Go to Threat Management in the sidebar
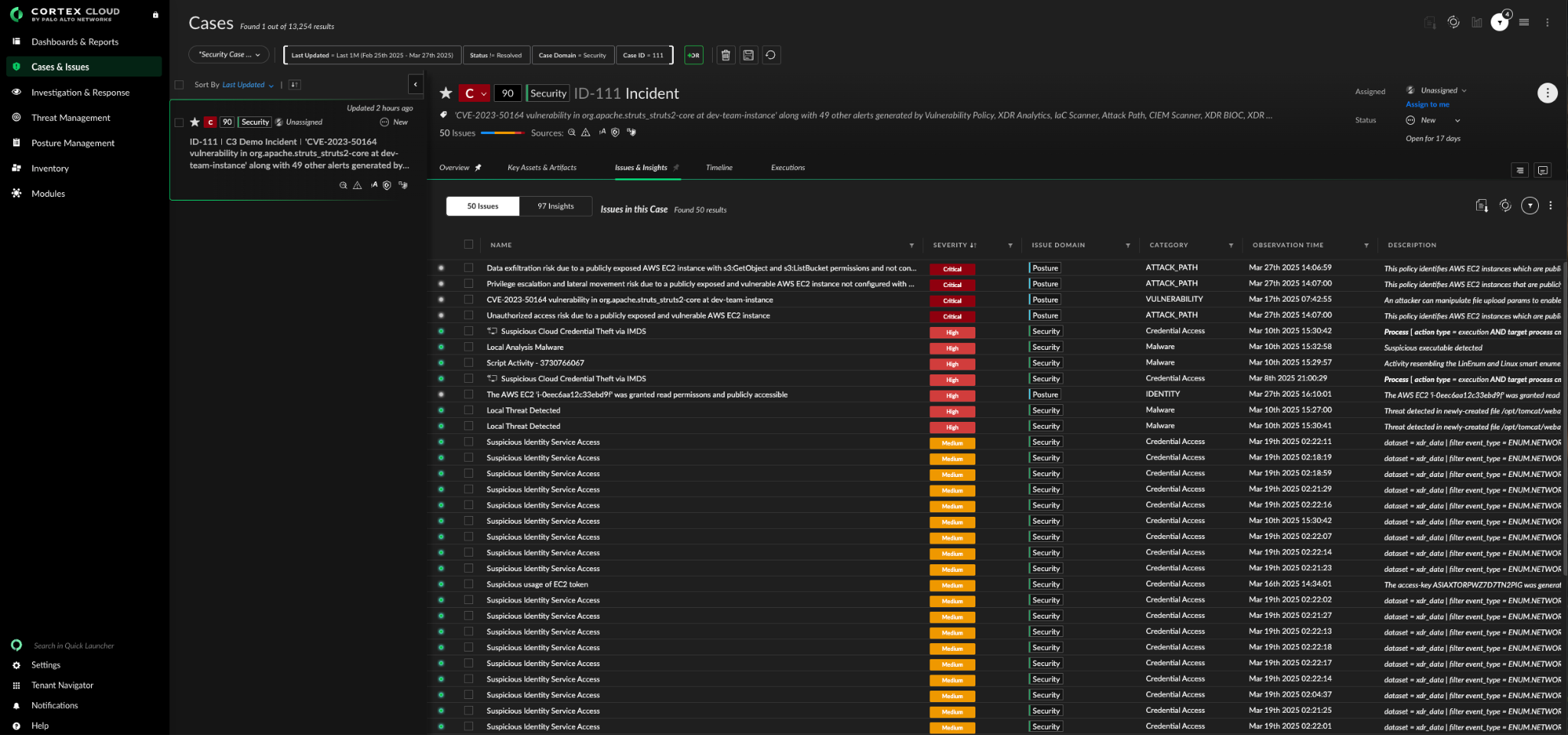The height and width of the screenshot is (735, 1568). (x=70, y=118)
